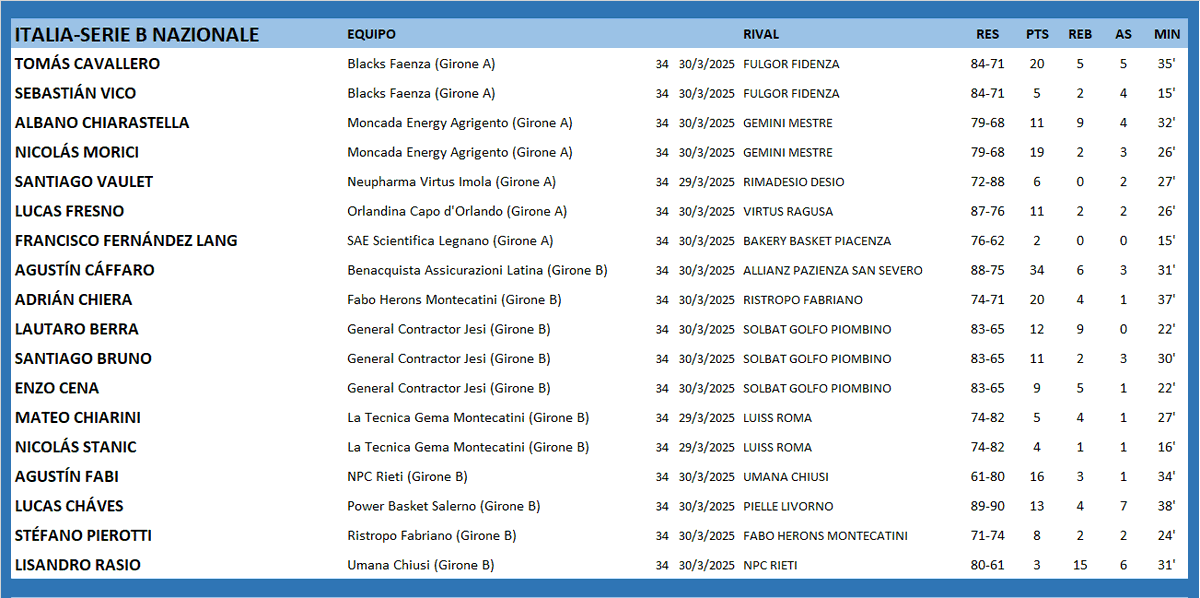Click the ITALIA-SERIE B NAZIONALE title

coord(137,35)
